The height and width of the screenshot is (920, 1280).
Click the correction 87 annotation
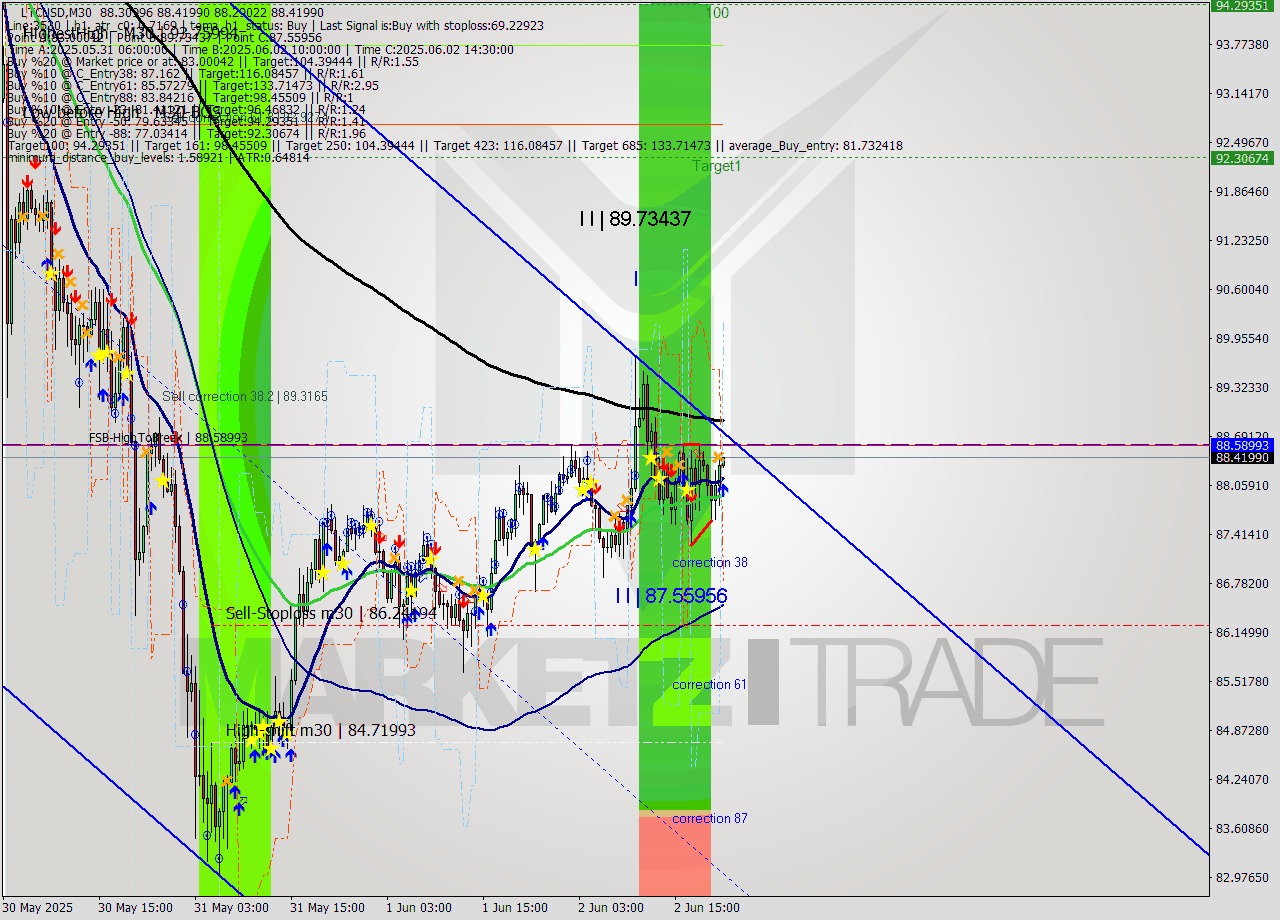pos(708,818)
